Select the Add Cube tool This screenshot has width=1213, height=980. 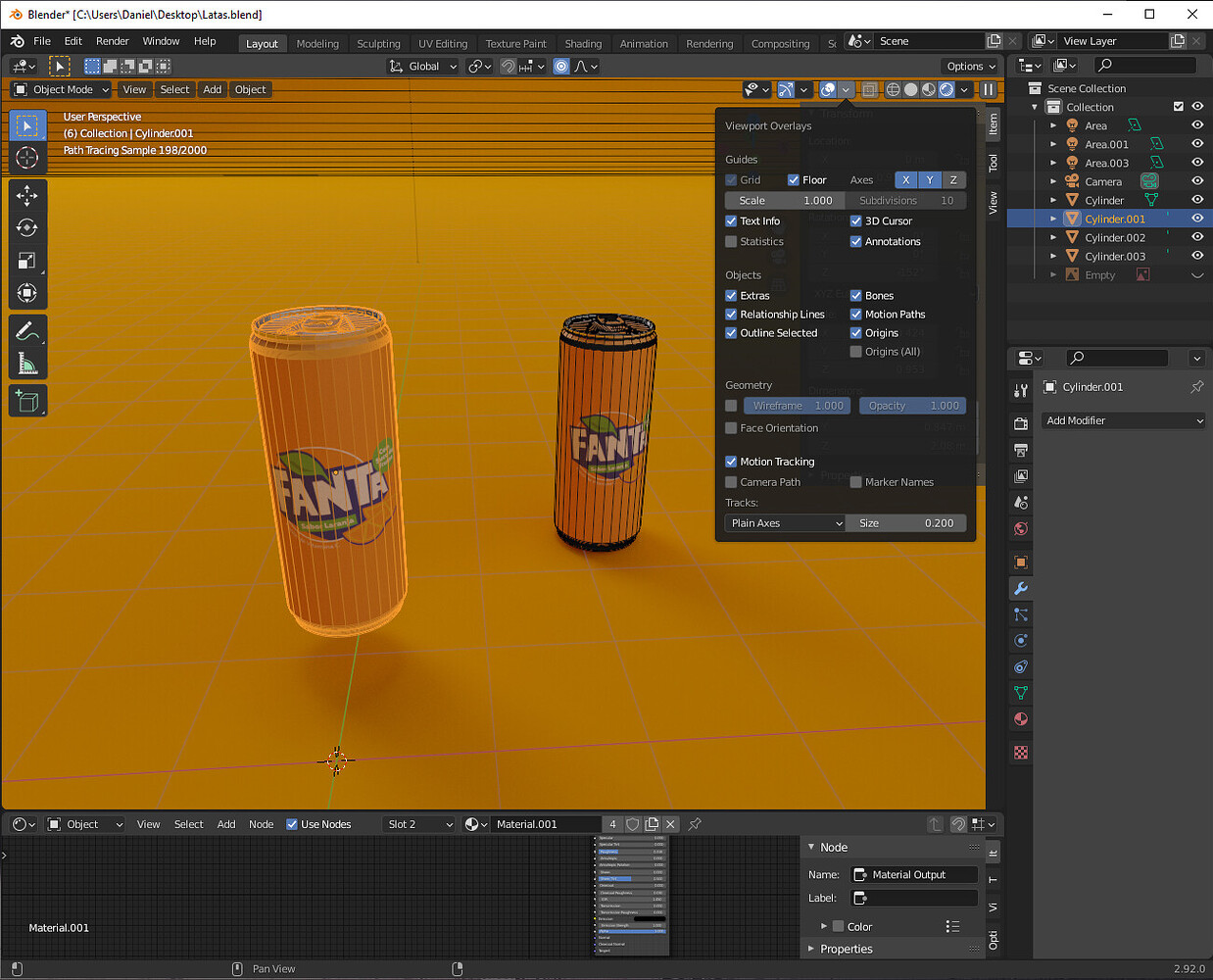pos(27,401)
